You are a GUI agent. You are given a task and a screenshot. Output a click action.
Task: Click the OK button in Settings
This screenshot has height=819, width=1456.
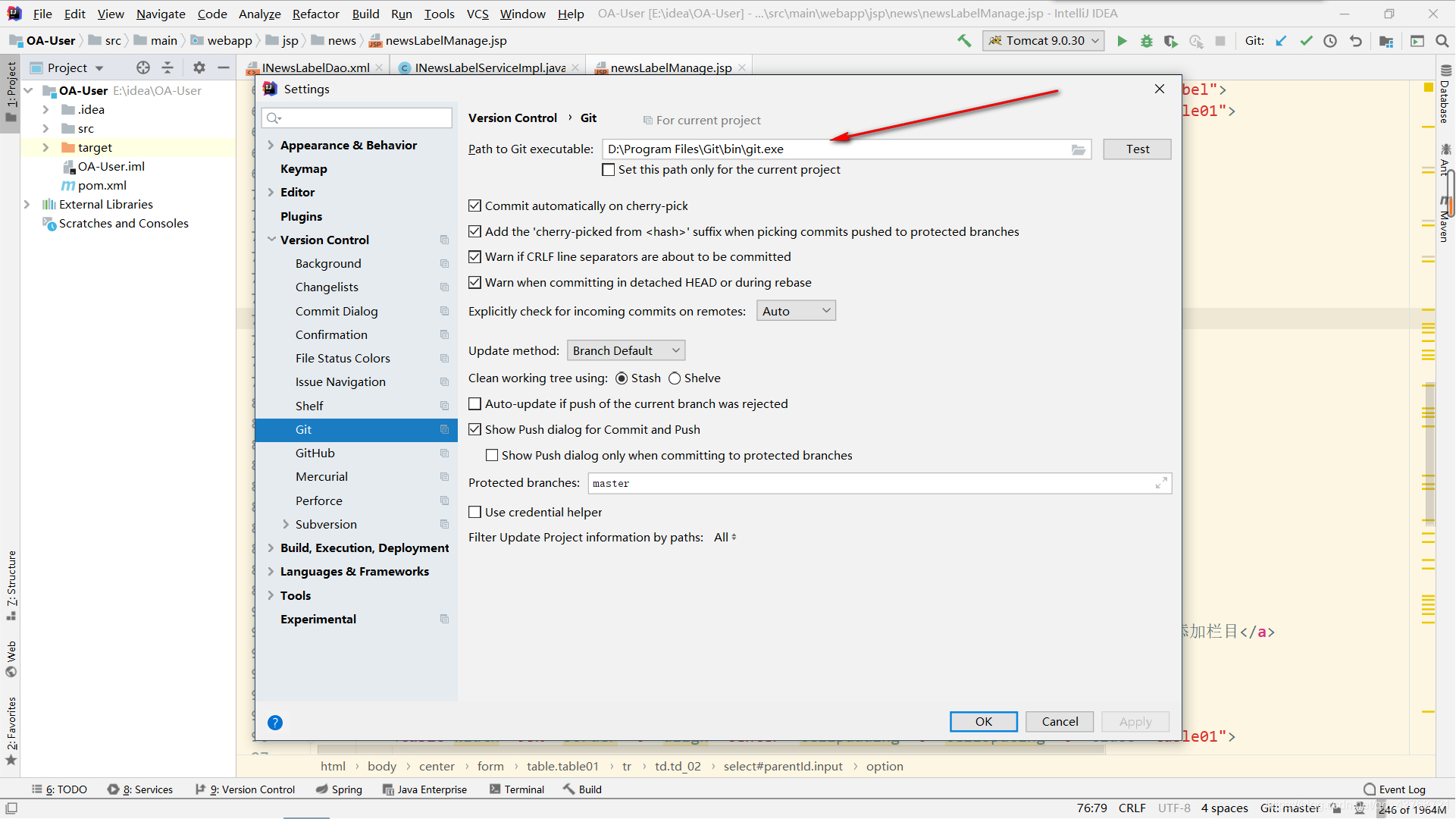click(x=983, y=722)
